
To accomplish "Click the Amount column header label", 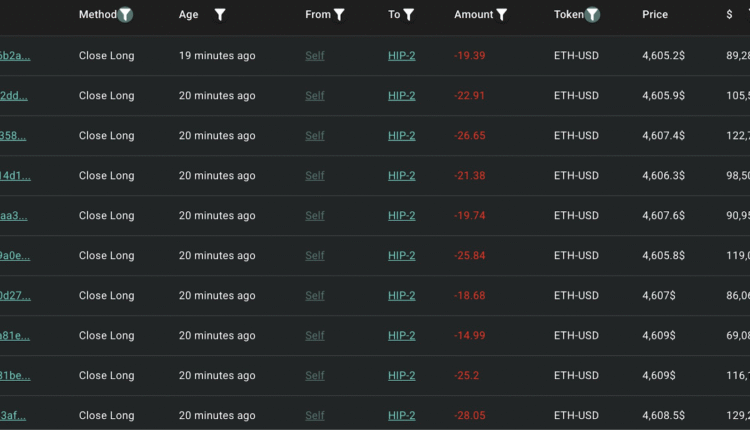I will [473, 15].
